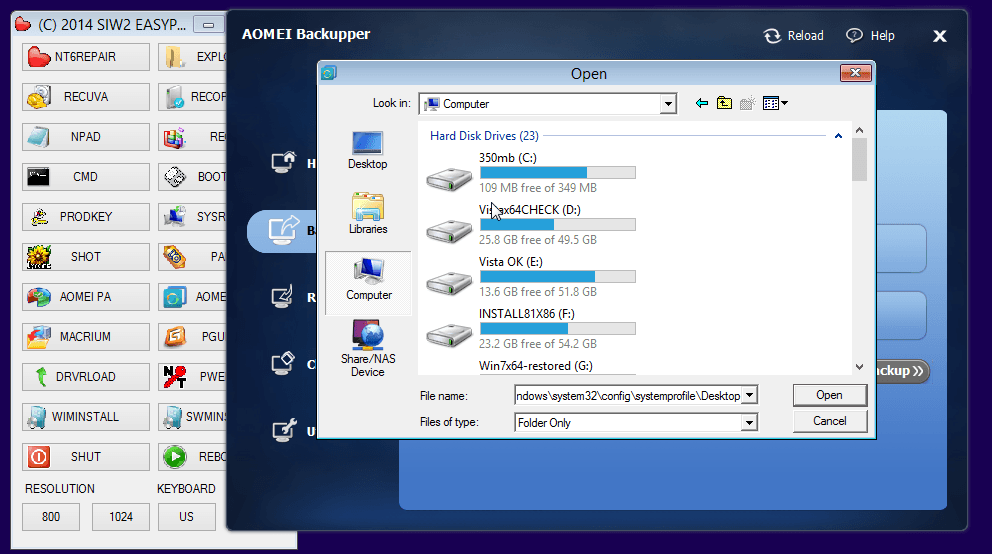Expand the Look in dropdown
The width and height of the screenshot is (992, 554).
click(x=668, y=104)
